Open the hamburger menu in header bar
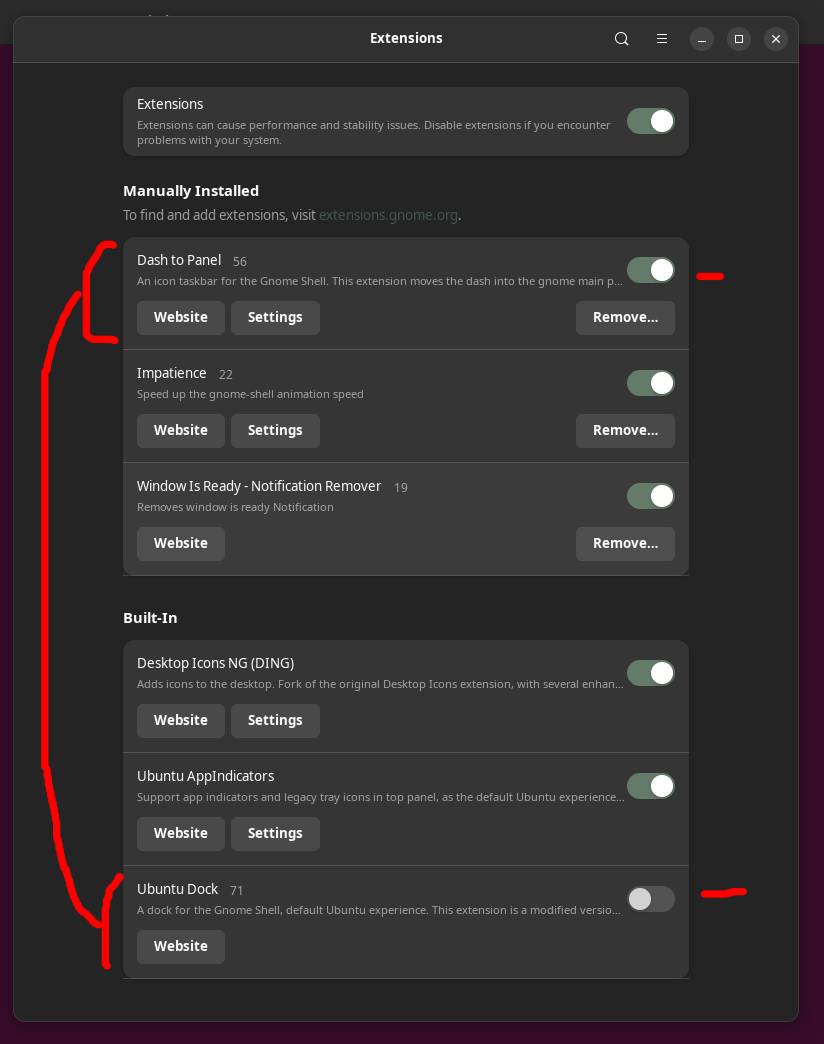 (x=661, y=39)
